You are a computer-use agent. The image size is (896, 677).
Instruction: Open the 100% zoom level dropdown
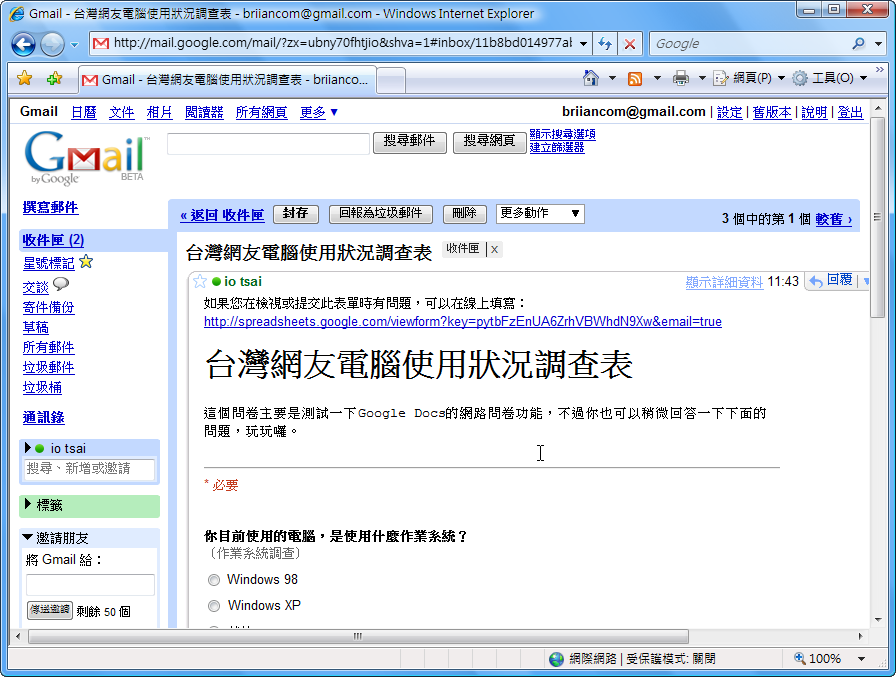point(861,659)
